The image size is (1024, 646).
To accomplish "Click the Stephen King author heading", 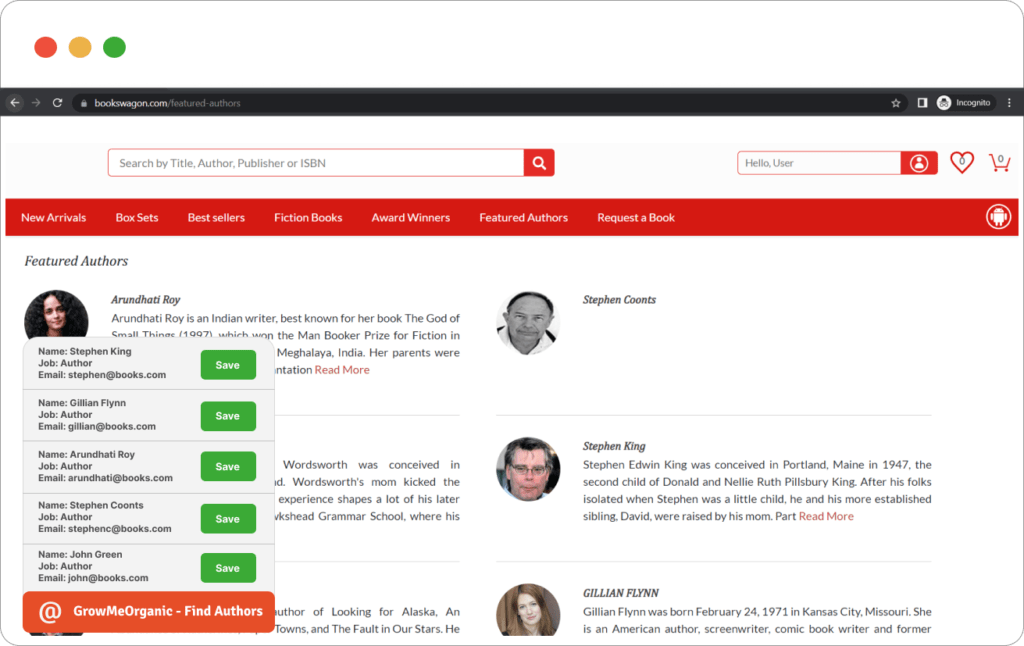I will click(x=614, y=446).
